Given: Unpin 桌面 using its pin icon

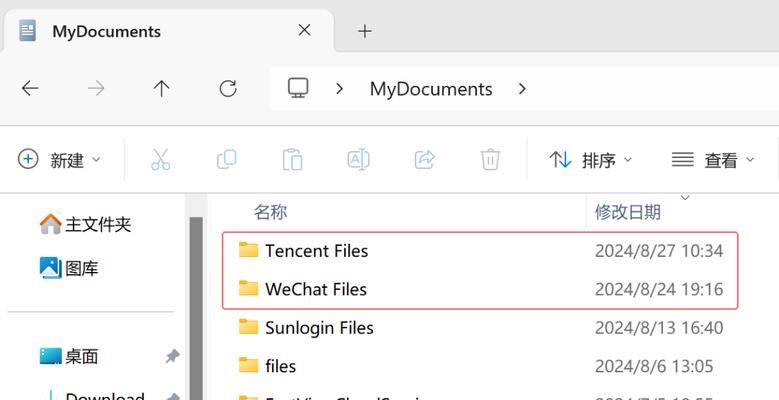Looking at the screenshot, I should tap(172, 356).
